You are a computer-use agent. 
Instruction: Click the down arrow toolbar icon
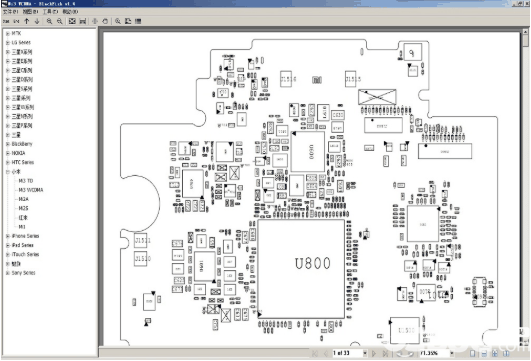click(37, 21)
